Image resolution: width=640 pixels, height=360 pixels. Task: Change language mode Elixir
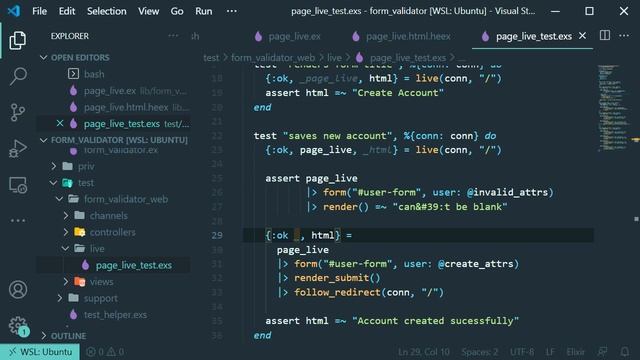click(x=576, y=352)
